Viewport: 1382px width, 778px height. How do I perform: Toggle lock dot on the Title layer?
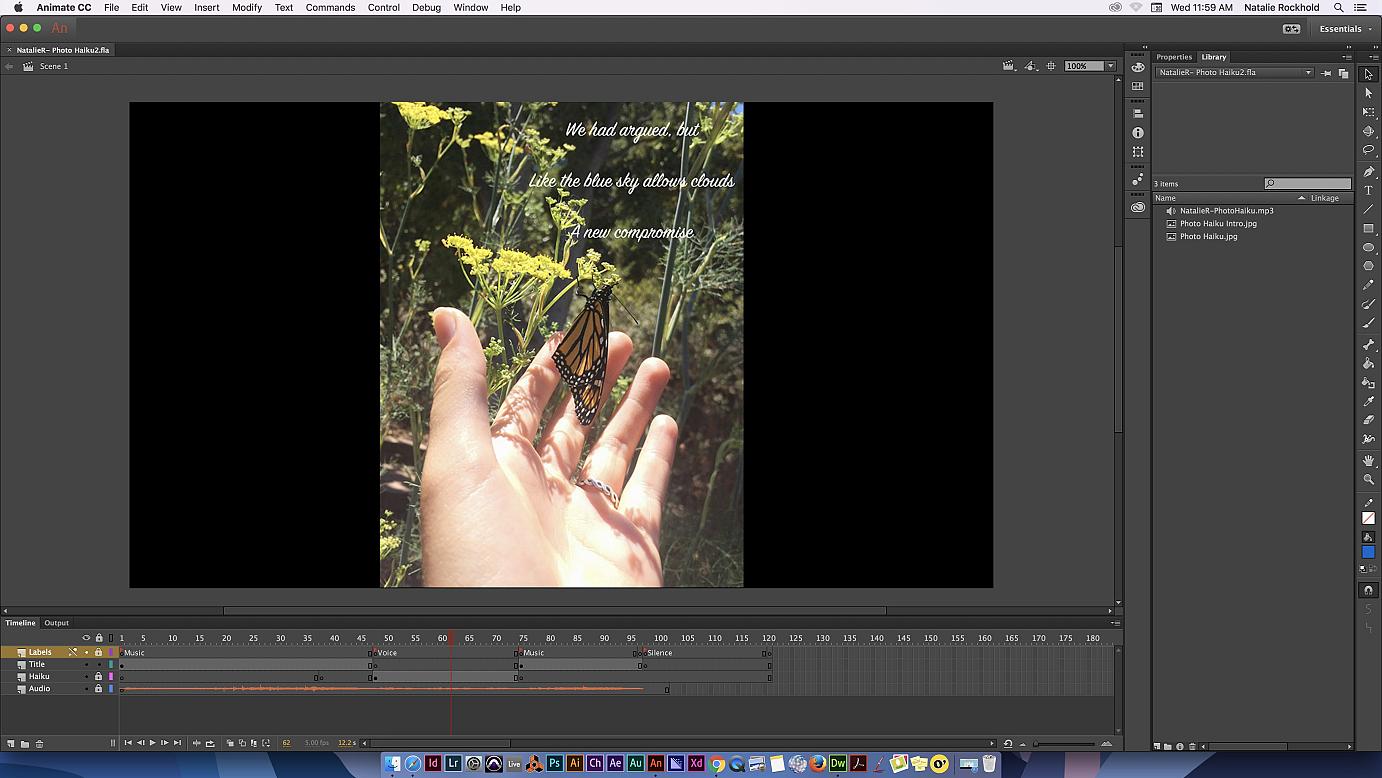click(98, 665)
